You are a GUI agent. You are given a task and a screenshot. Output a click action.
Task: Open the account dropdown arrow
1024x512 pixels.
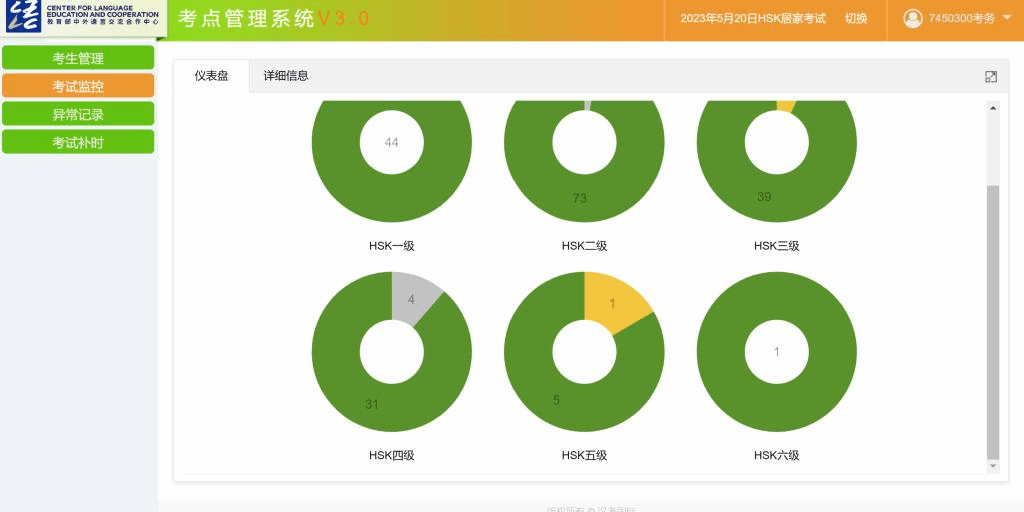(1006, 18)
